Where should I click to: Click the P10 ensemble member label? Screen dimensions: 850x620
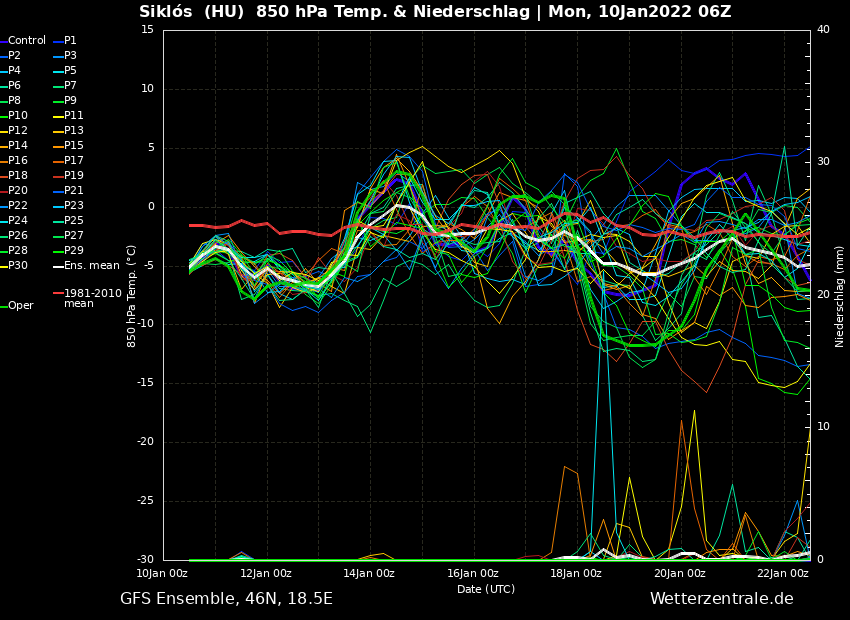tap(18, 116)
